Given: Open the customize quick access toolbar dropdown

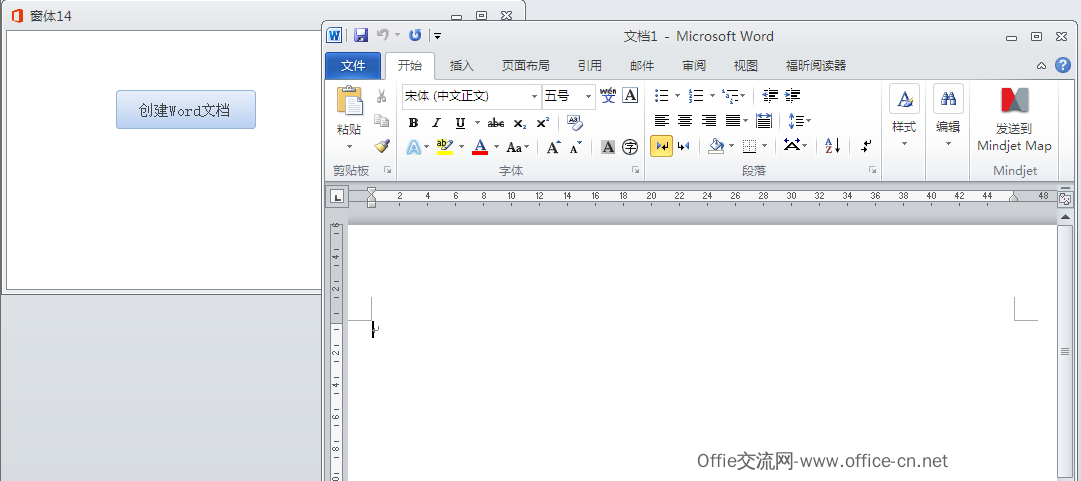Looking at the screenshot, I should click(437, 36).
